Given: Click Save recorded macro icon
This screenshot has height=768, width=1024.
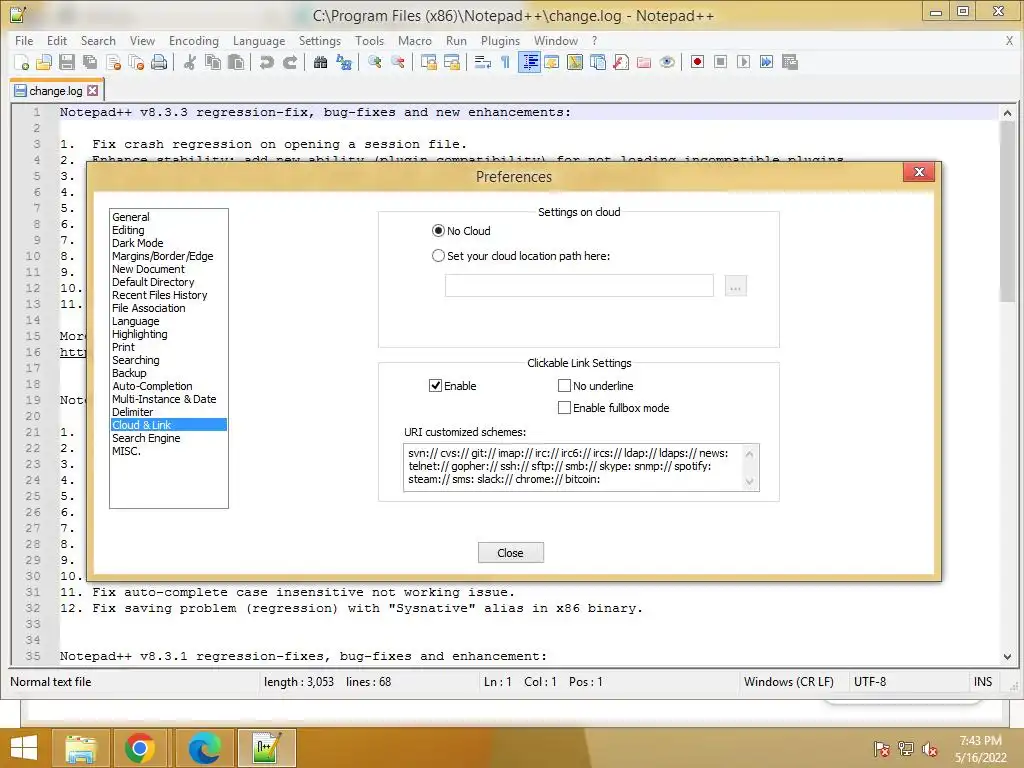Looking at the screenshot, I should point(790,62).
